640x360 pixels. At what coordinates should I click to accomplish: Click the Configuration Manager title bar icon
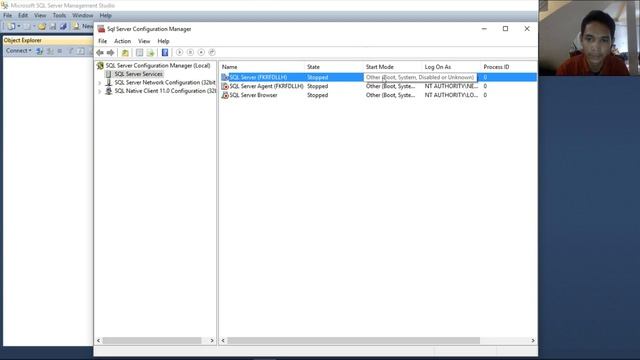tap(101, 29)
